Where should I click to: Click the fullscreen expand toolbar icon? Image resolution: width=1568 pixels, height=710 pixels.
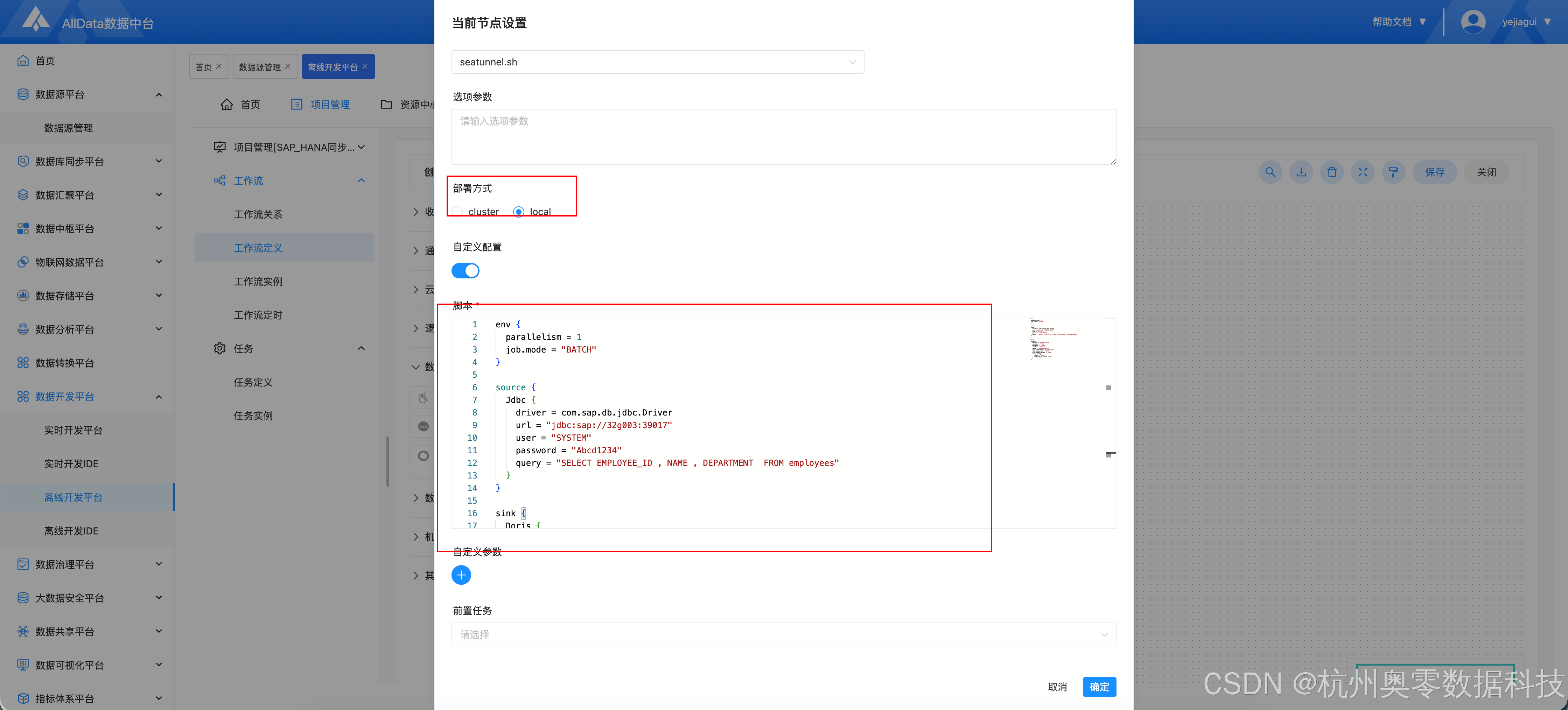click(1363, 172)
